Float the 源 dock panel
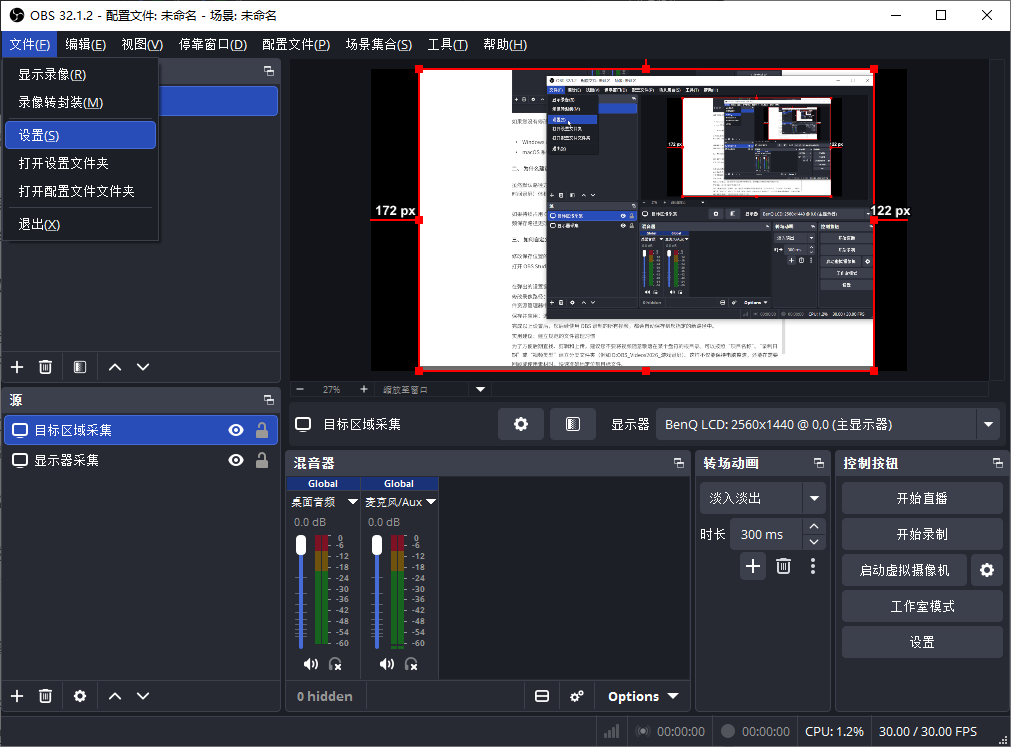The width and height of the screenshot is (1011, 747). (269, 400)
